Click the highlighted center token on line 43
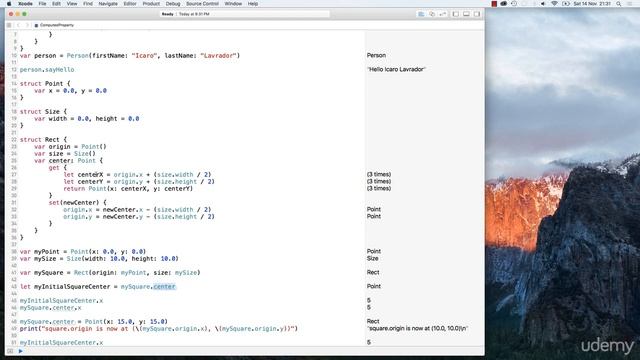Viewport: 640px width, 360px height. (x=164, y=287)
